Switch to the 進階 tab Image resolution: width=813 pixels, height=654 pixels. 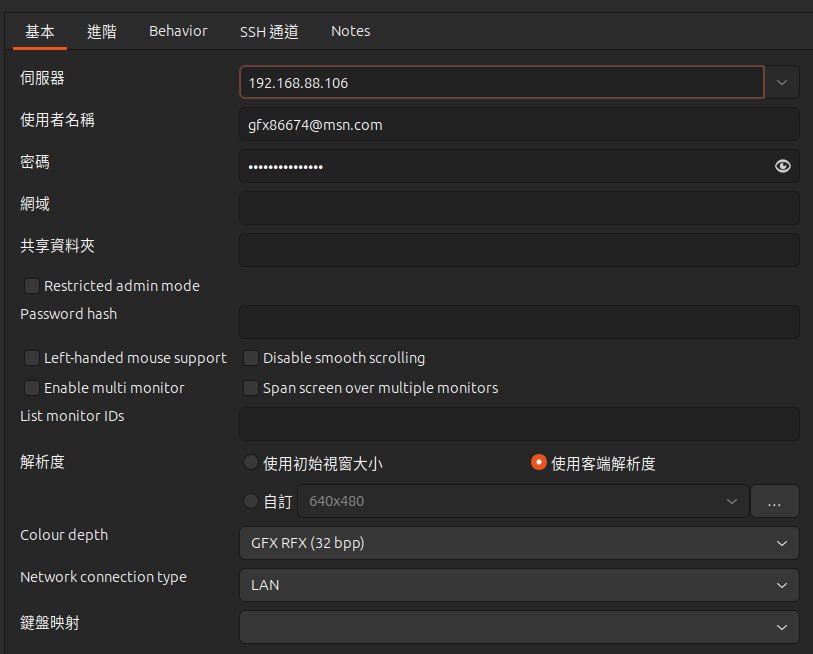point(101,31)
